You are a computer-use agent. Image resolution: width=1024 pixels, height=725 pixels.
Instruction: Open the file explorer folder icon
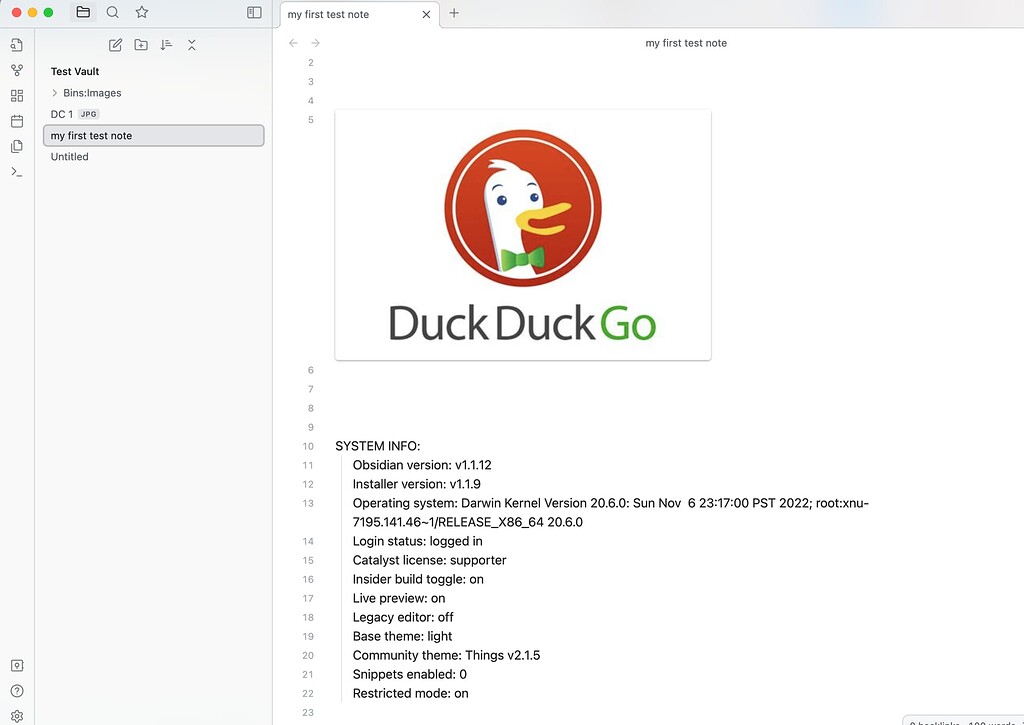click(x=83, y=12)
